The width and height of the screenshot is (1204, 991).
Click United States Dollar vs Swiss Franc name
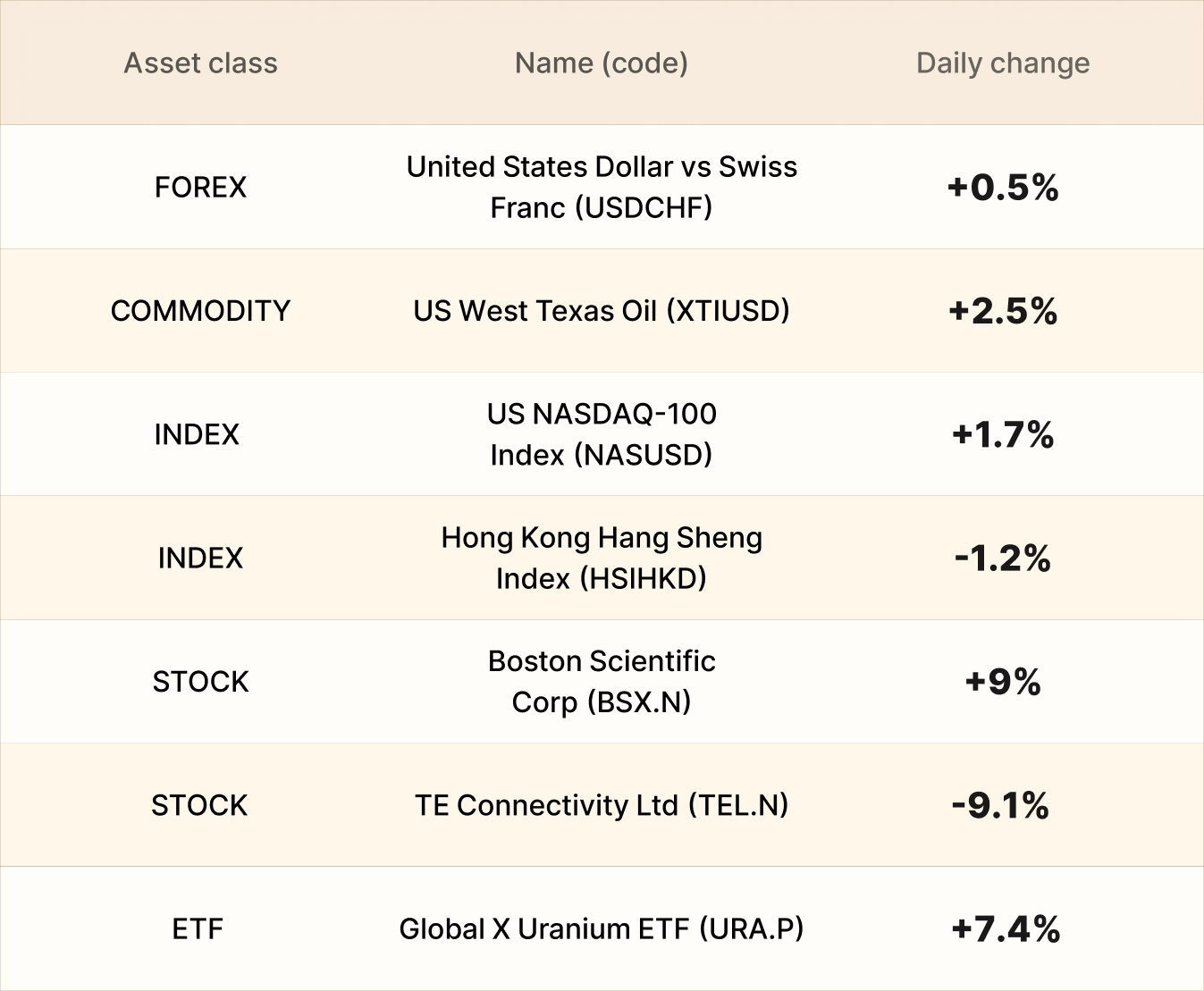click(x=602, y=187)
